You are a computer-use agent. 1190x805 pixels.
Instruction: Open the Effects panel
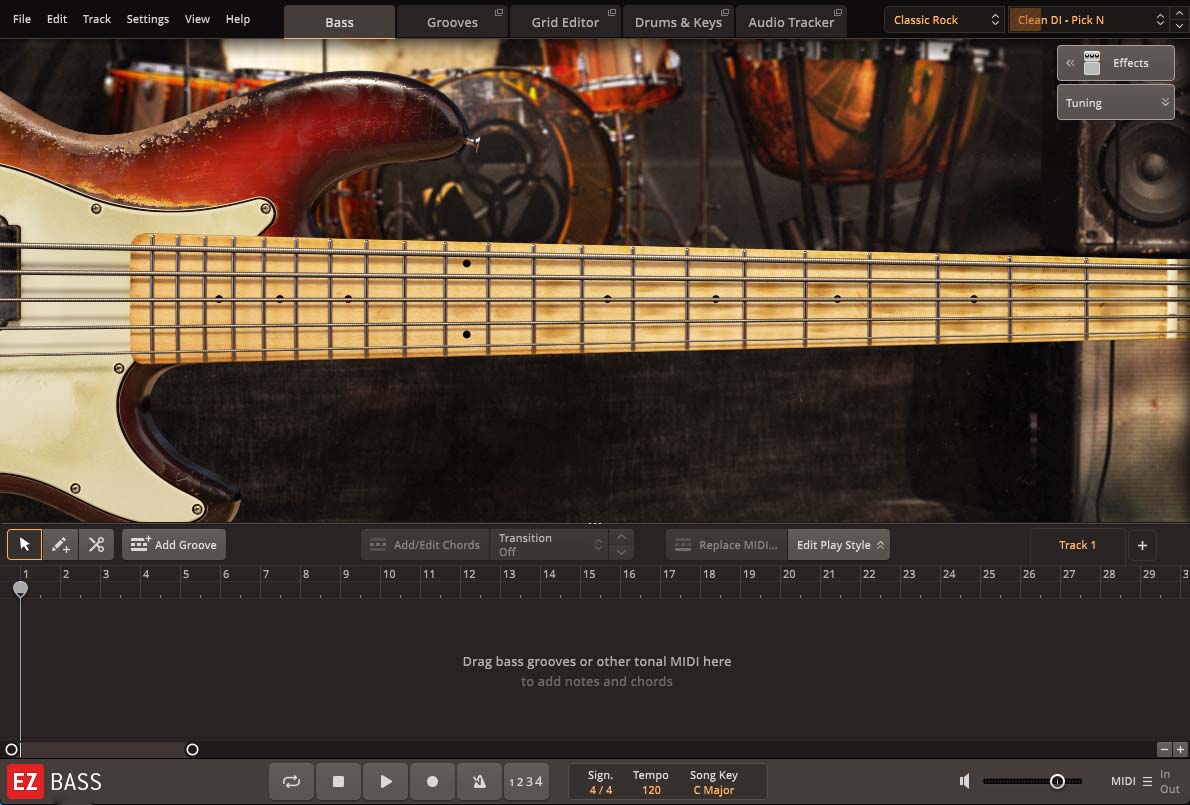(x=1115, y=62)
